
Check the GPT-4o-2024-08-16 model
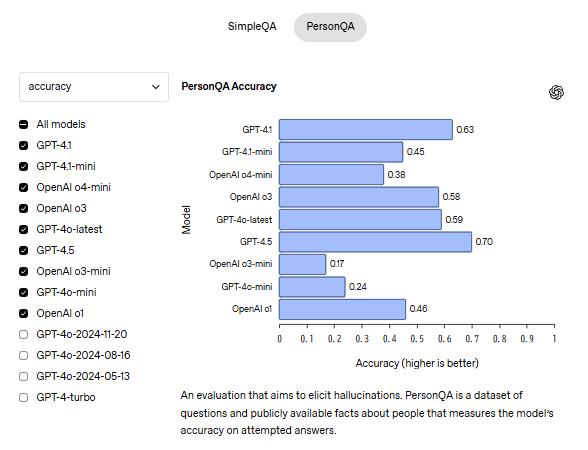point(24,356)
